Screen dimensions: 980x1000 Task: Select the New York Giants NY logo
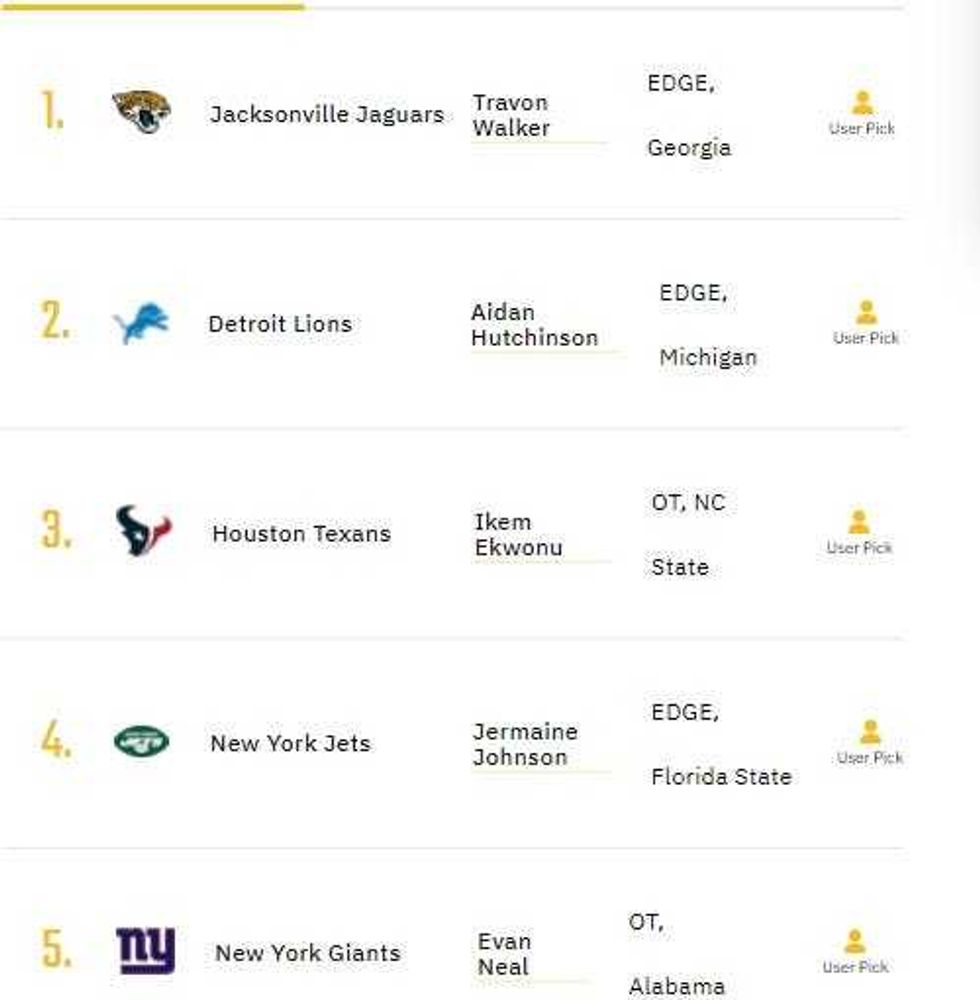coord(144,950)
